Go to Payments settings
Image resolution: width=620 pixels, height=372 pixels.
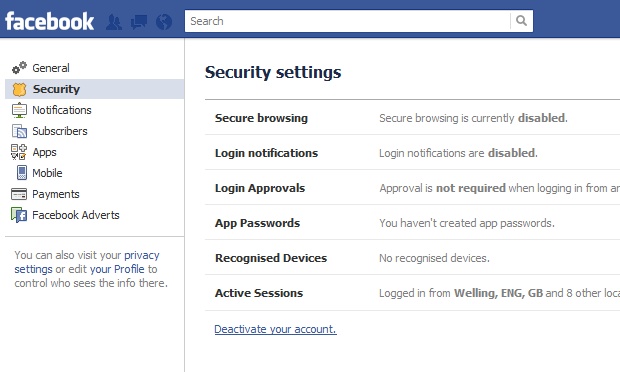56,194
